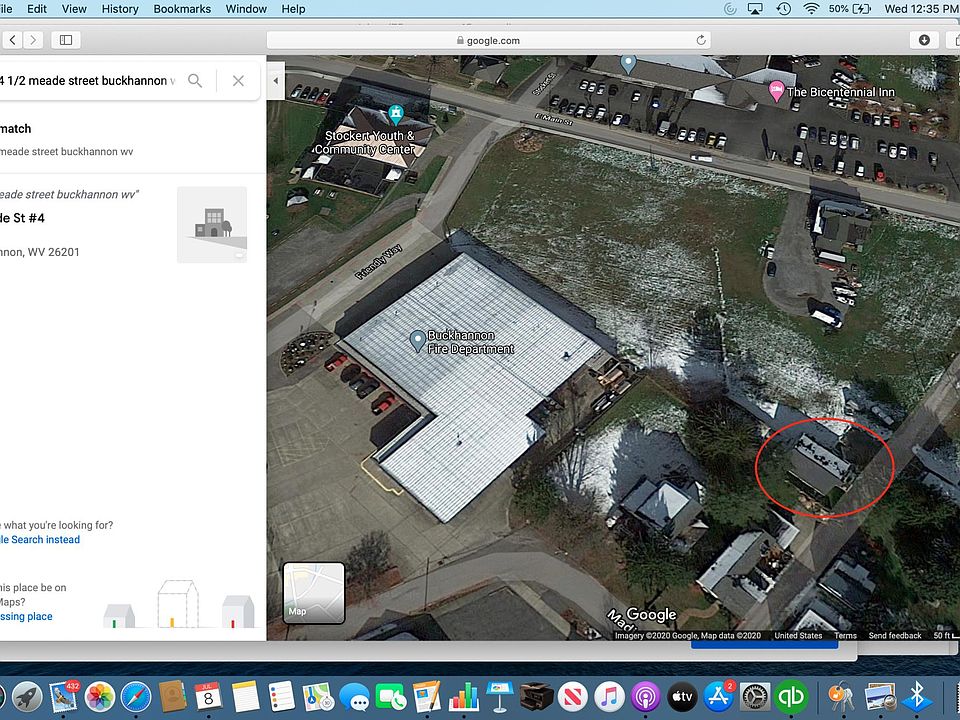Open Launchpad from the Dock
The width and height of the screenshot is (960, 720).
[x=28, y=697]
